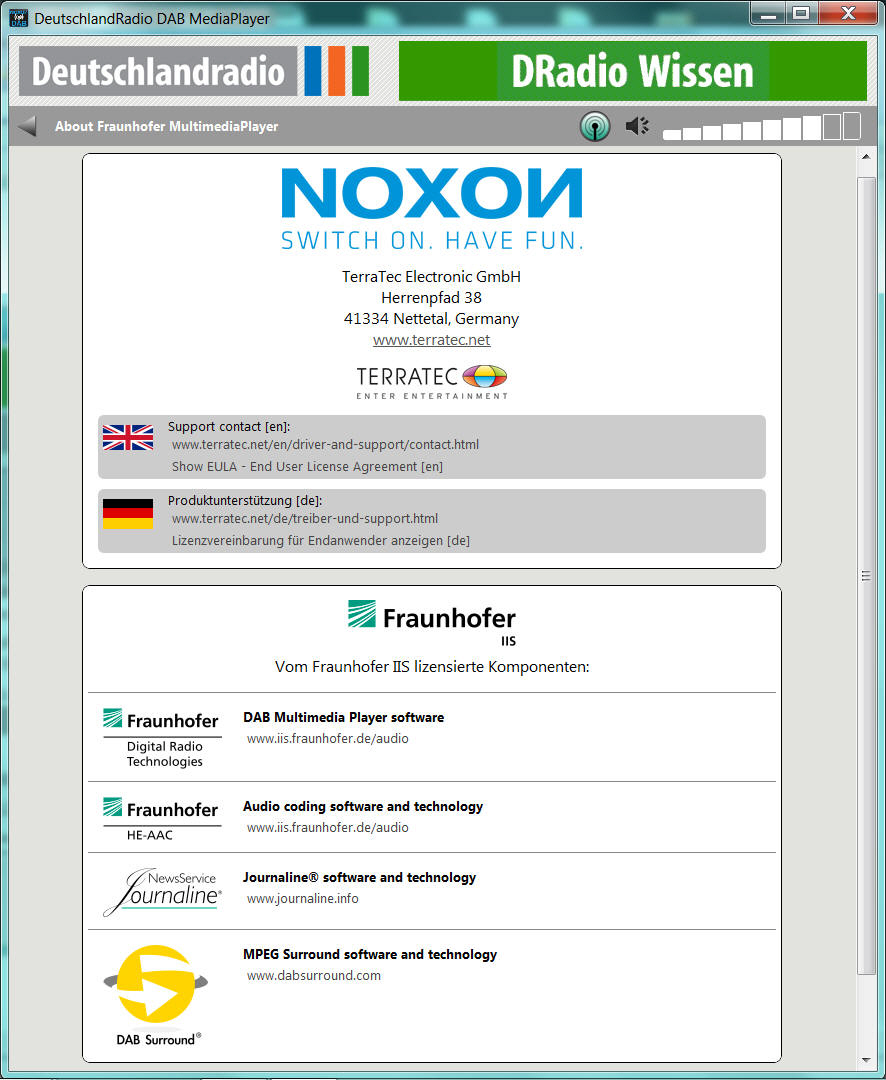The width and height of the screenshot is (886, 1080).
Task: Open English support contact URL
Action: point(325,444)
